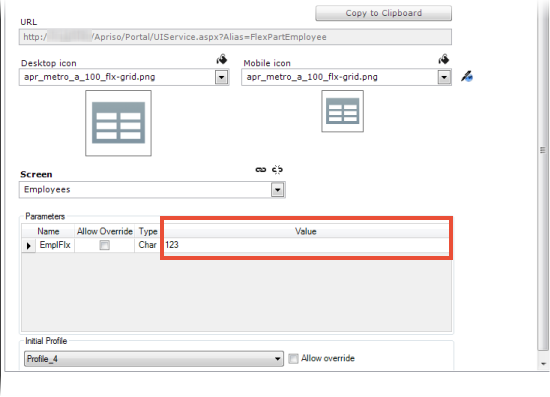Click the paint bucket icon above Mobile icon

click(444, 59)
